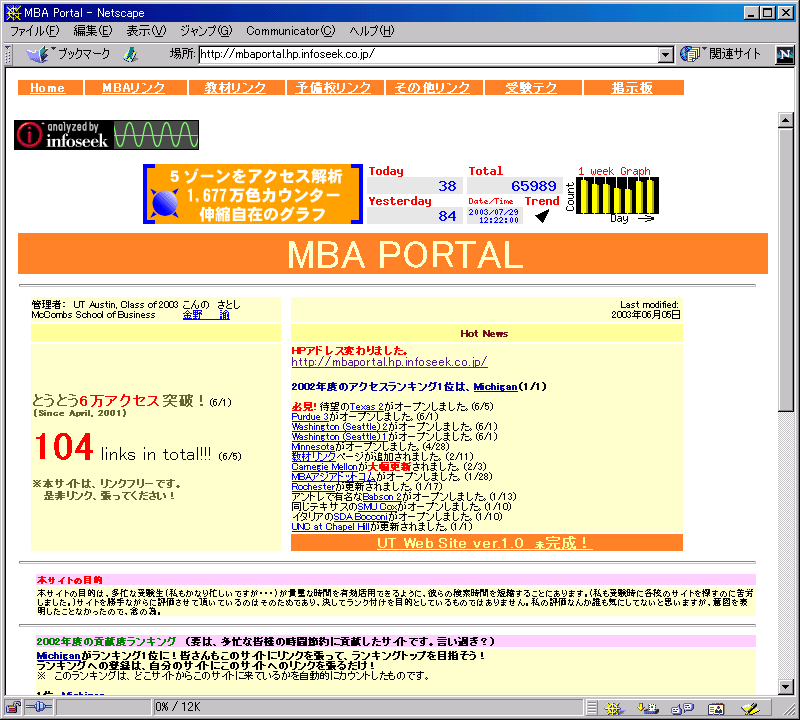The height and width of the screenshot is (720, 800).
Task: Open the 教材リンク navigation tab
Action: 236,88
